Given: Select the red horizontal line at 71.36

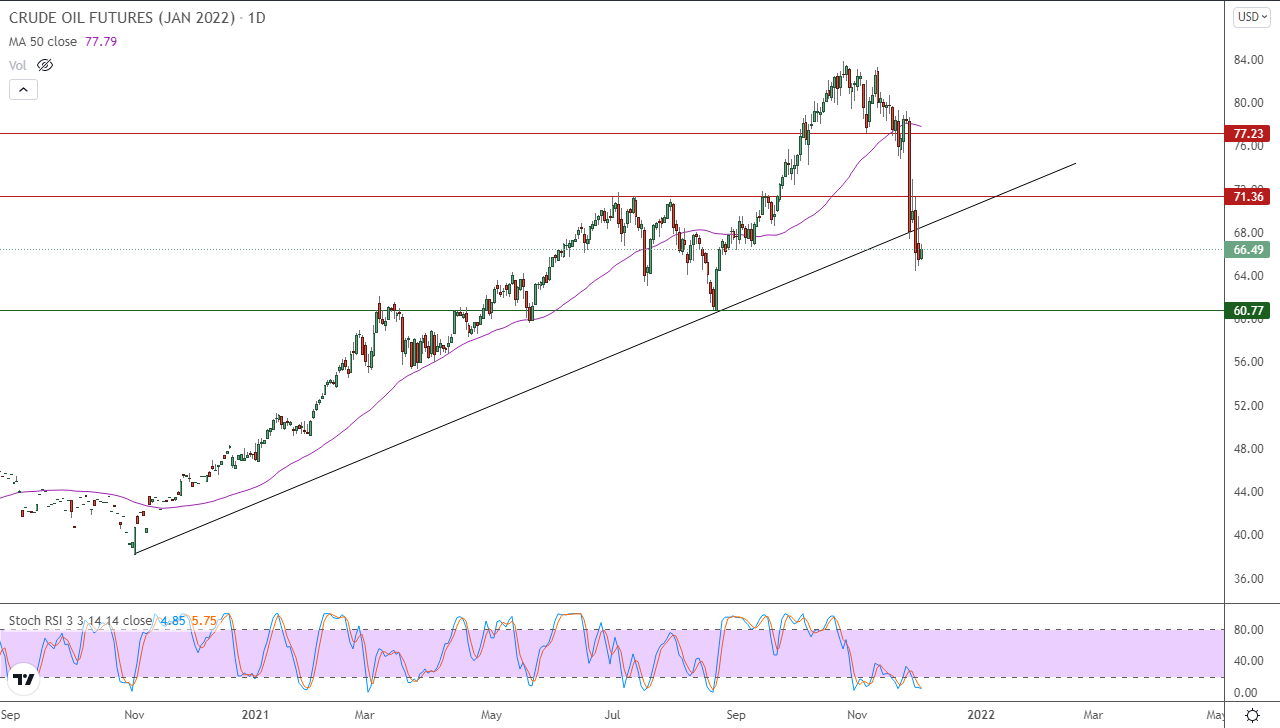Looking at the screenshot, I should pyautogui.click(x=612, y=196).
